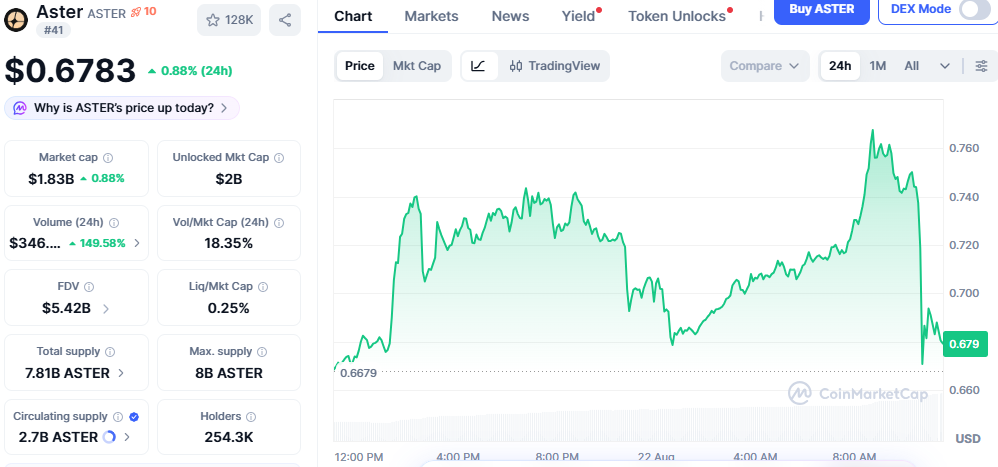Expand the Volume (24h) details chevron
The image size is (998, 467).
tap(137, 243)
